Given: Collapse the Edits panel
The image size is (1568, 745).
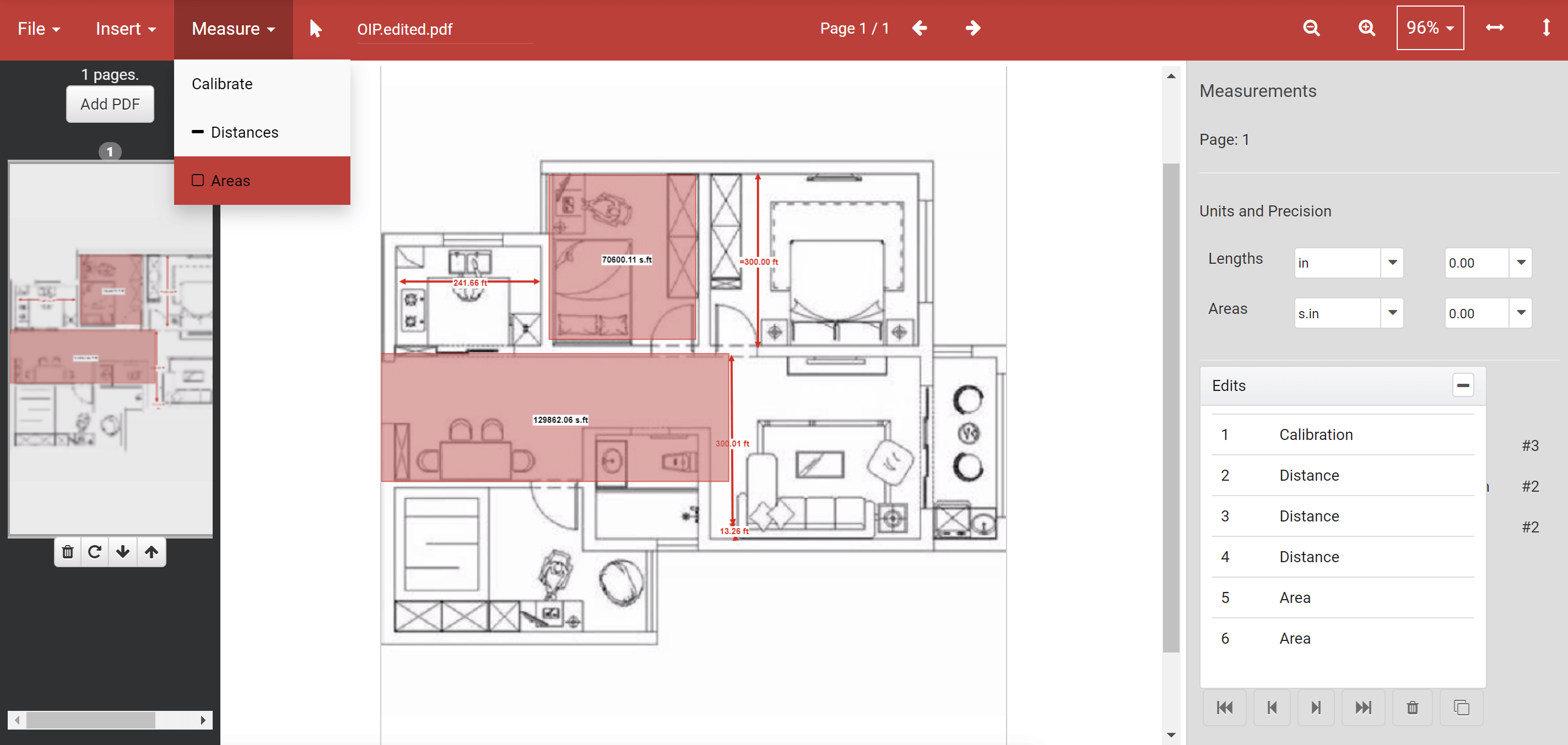Looking at the screenshot, I should click(1463, 385).
